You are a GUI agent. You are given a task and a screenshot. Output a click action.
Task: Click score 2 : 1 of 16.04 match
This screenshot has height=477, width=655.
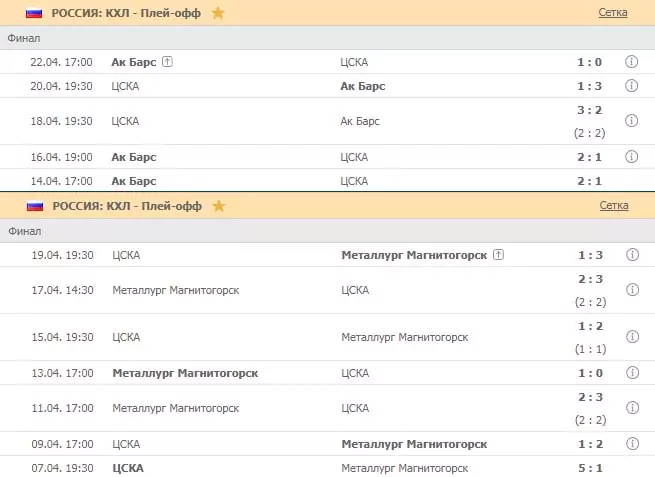coord(589,157)
